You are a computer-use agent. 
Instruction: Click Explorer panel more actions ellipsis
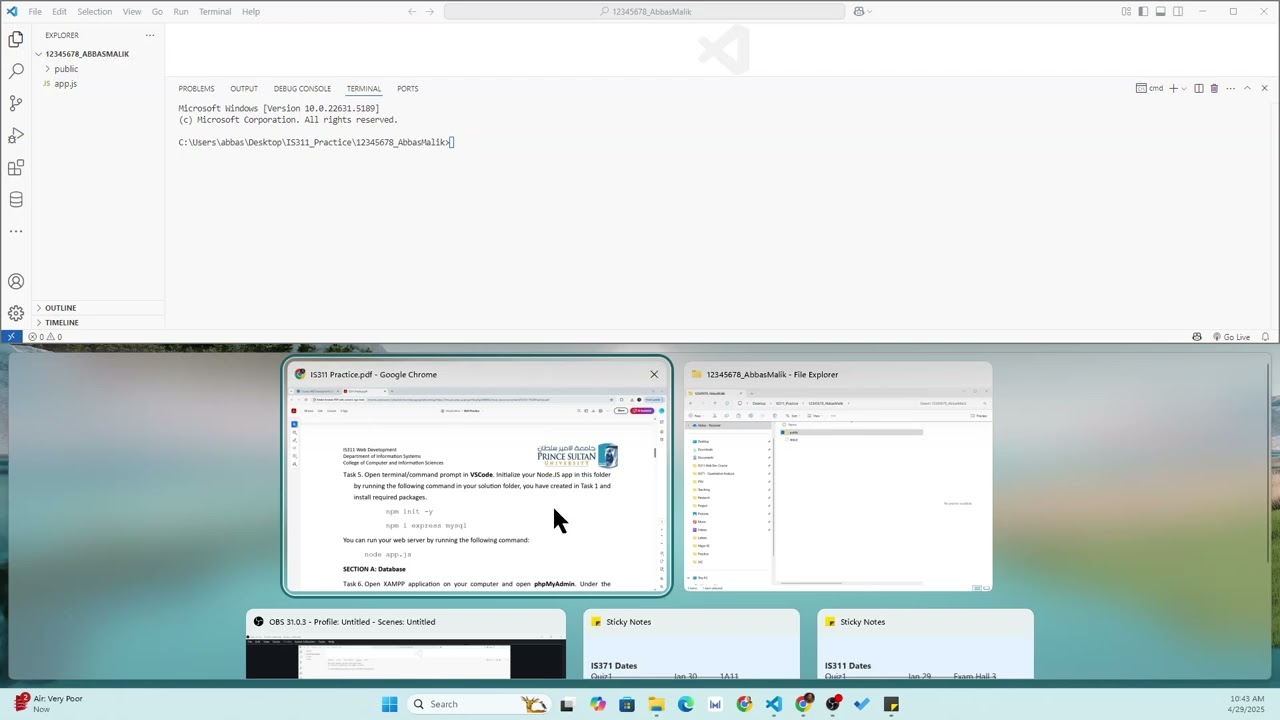150,35
